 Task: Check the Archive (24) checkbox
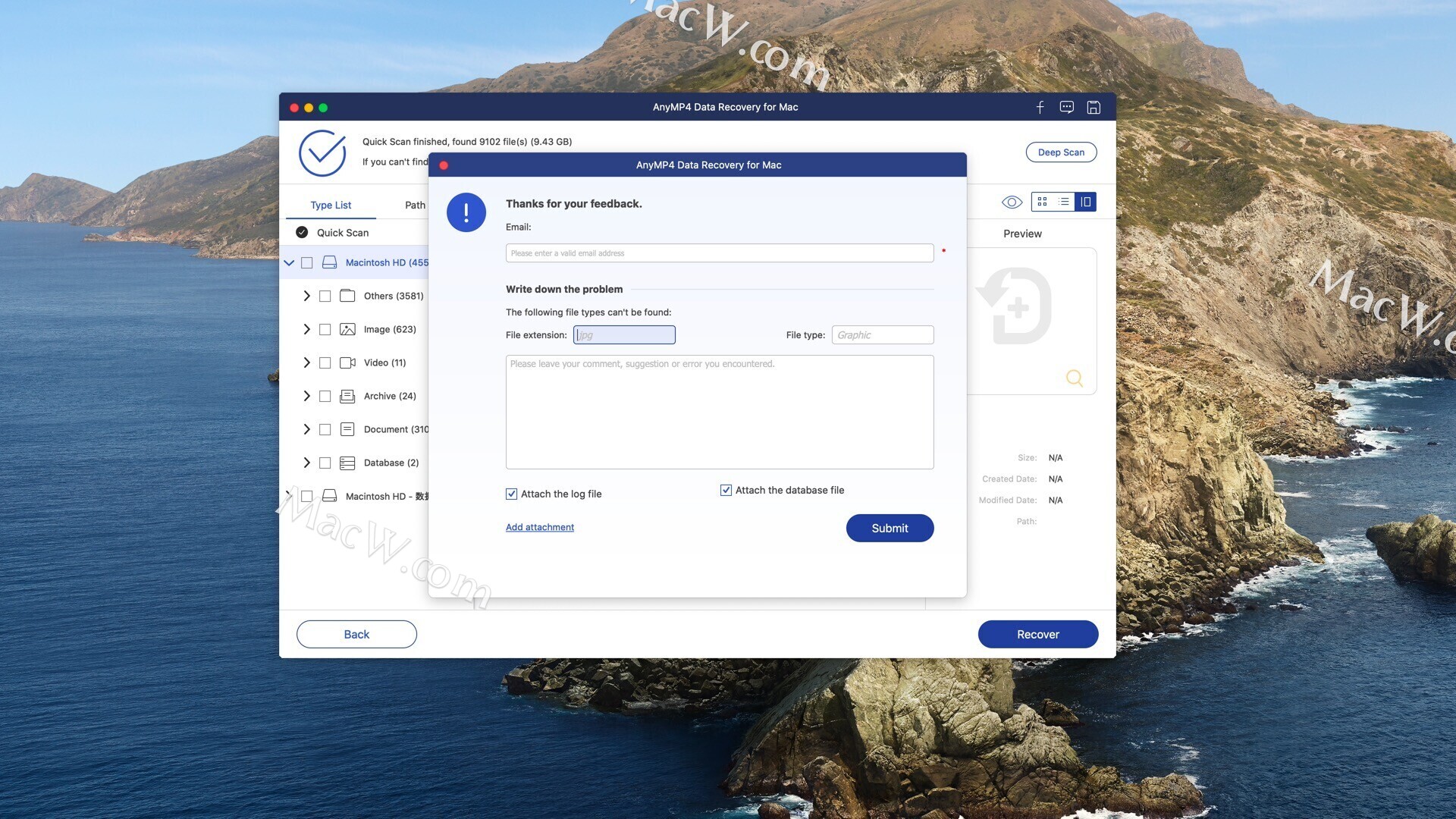(325, 396)
